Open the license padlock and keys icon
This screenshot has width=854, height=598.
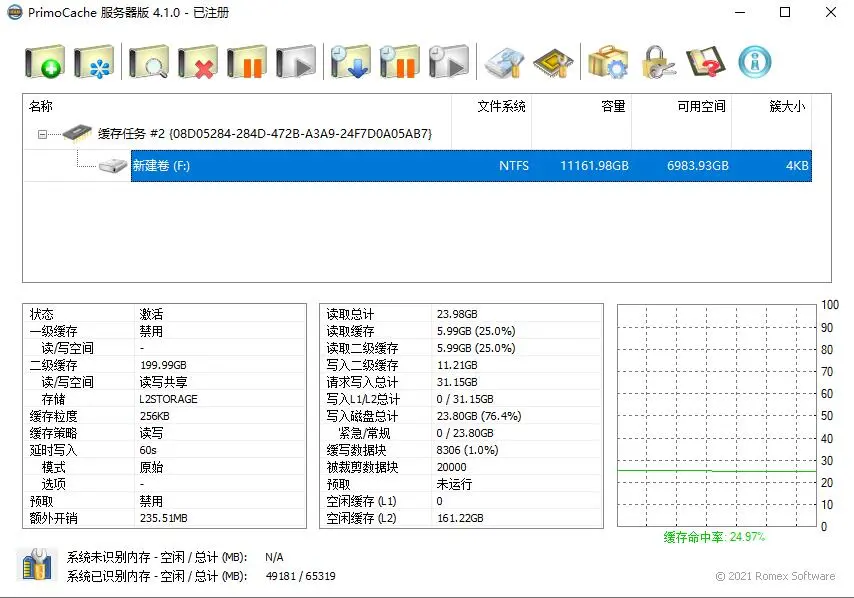click(658, 62)
